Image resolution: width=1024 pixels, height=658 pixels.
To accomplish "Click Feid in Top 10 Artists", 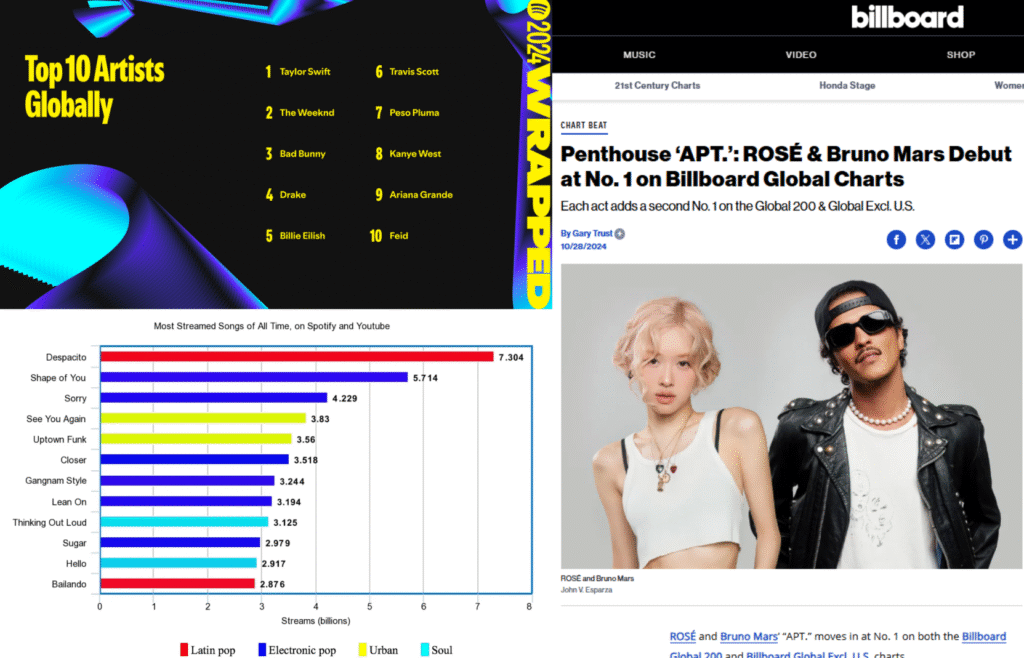I will (398, 236).
